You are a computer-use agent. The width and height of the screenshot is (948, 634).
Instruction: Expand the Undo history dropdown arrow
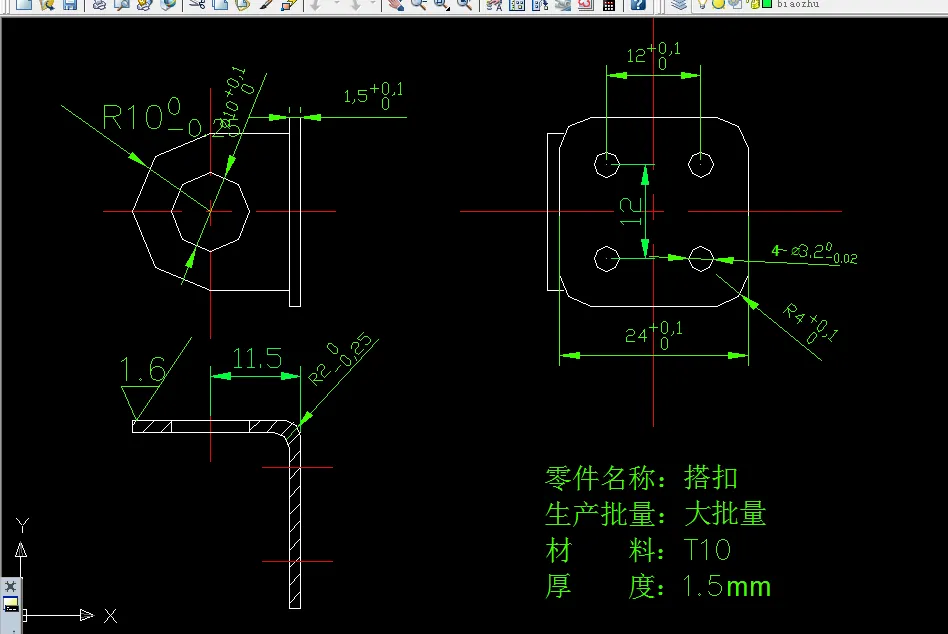(336, 6)
